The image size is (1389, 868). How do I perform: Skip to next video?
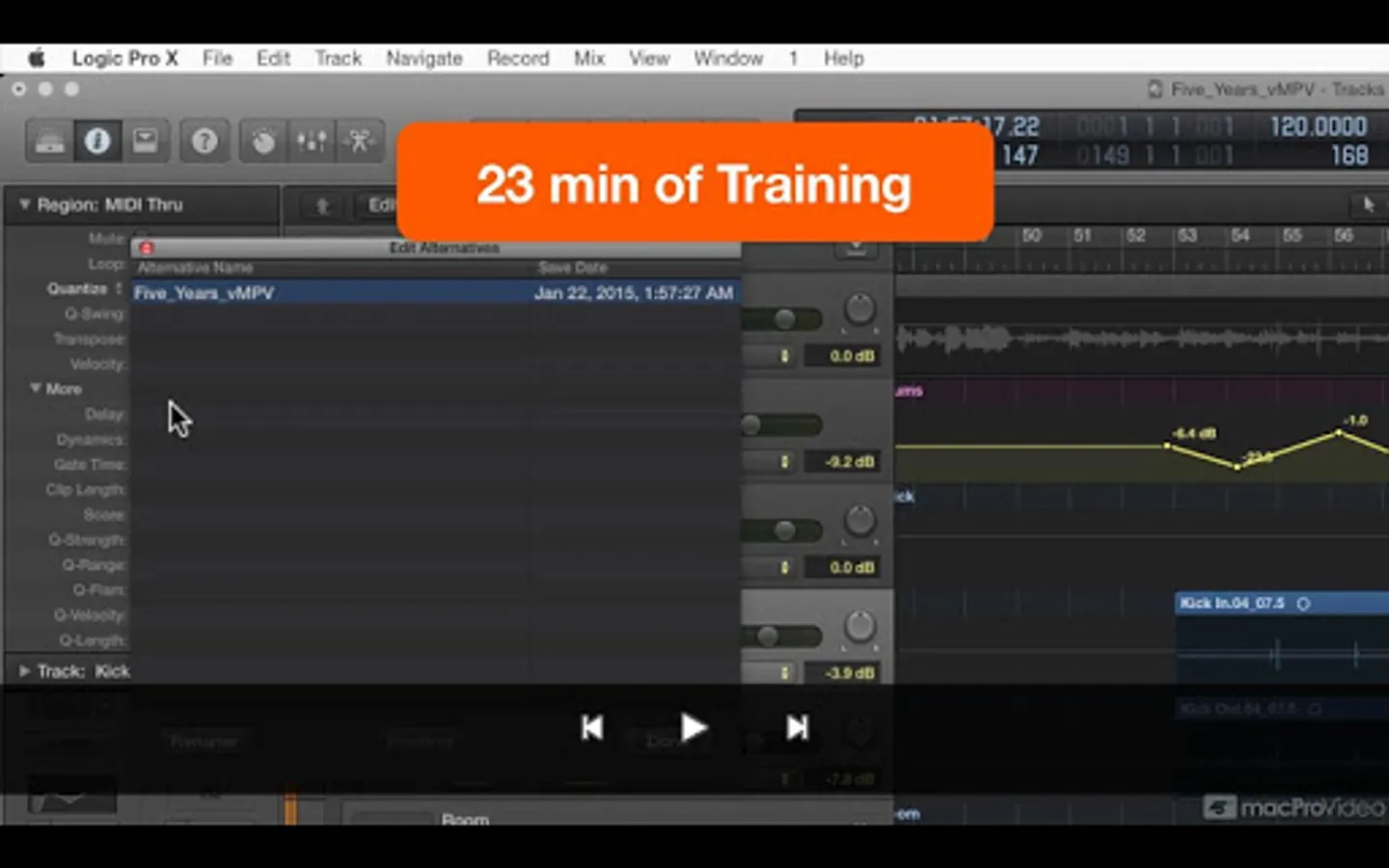pos(797,727)
